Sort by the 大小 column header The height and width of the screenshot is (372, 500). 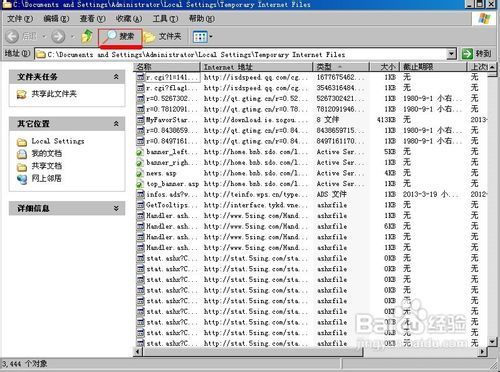pyautogui.click(x=384, y=67)
